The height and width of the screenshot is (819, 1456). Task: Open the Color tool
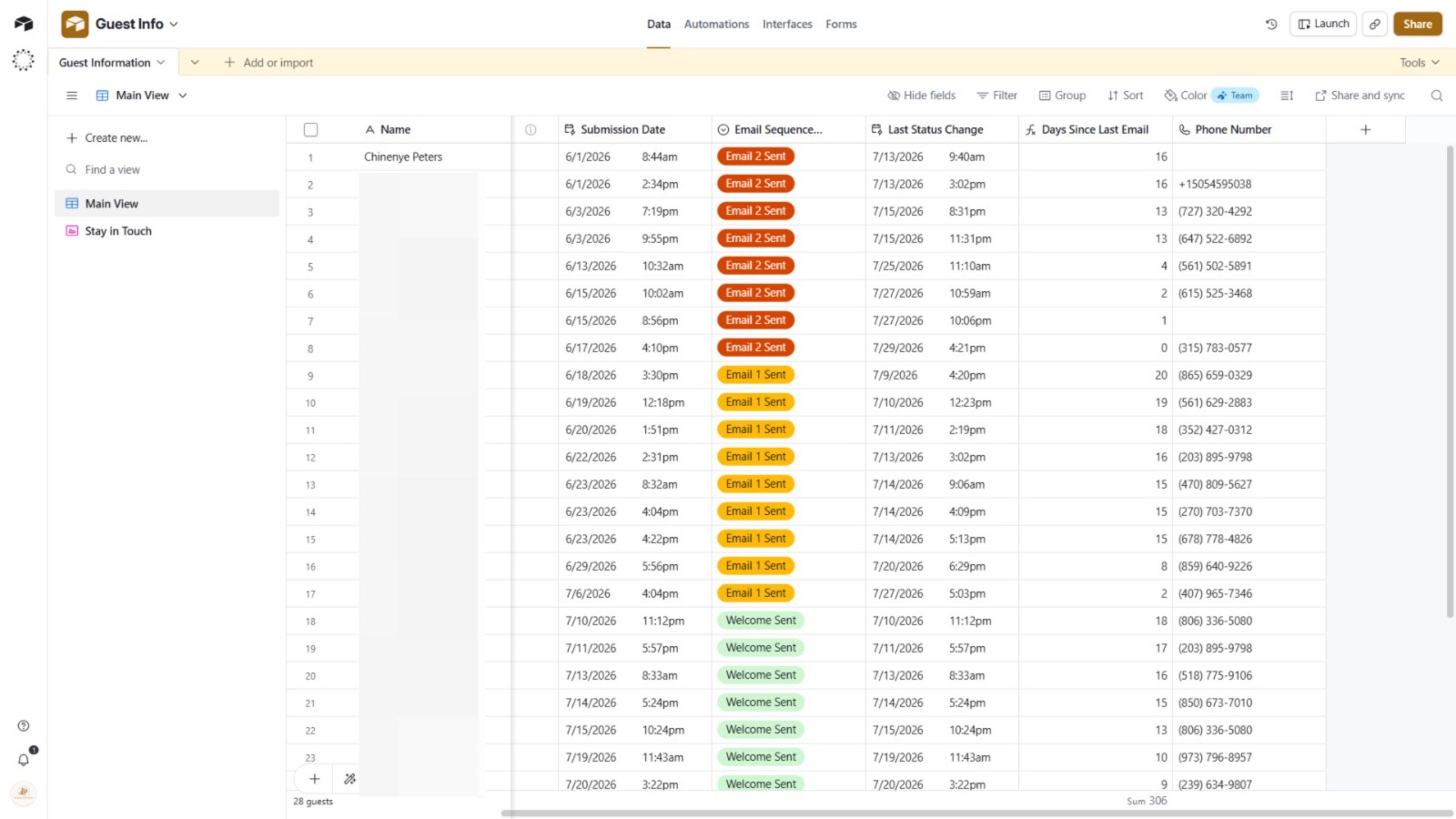(x=1185, y=96)
